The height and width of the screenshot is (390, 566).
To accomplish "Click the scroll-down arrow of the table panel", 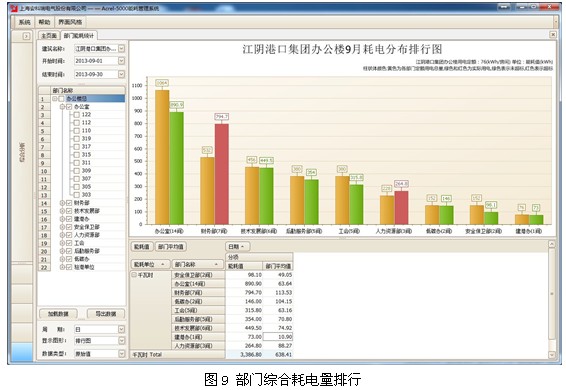I will (552, 355).
